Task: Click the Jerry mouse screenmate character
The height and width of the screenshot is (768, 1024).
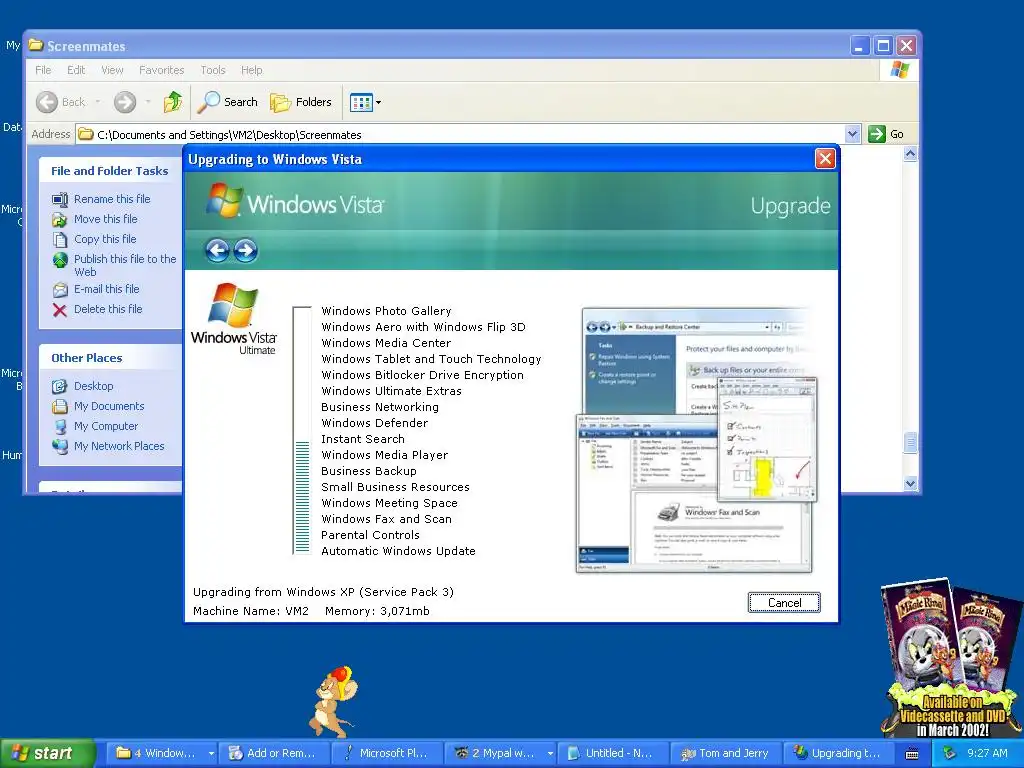Action: click(x=333, y=701)
